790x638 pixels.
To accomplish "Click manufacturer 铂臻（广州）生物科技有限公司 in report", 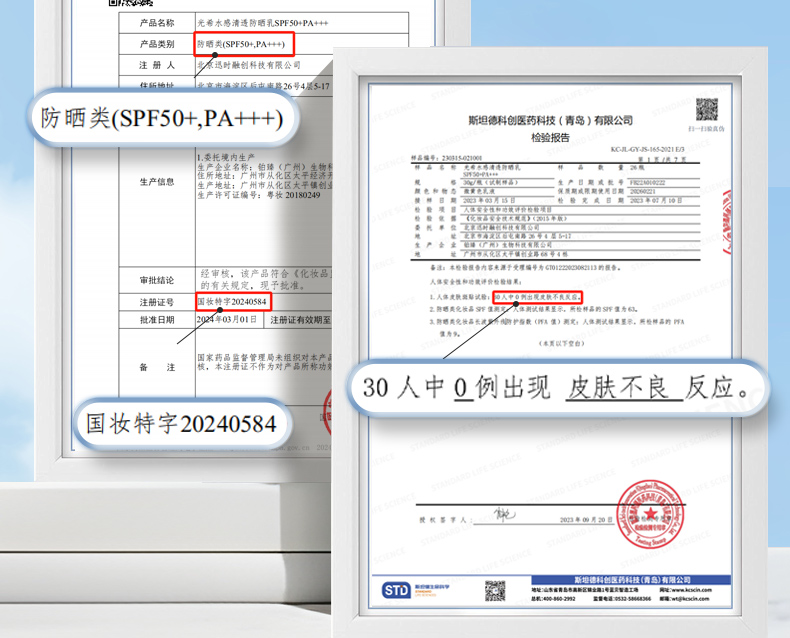I will (x=507, y=245).
